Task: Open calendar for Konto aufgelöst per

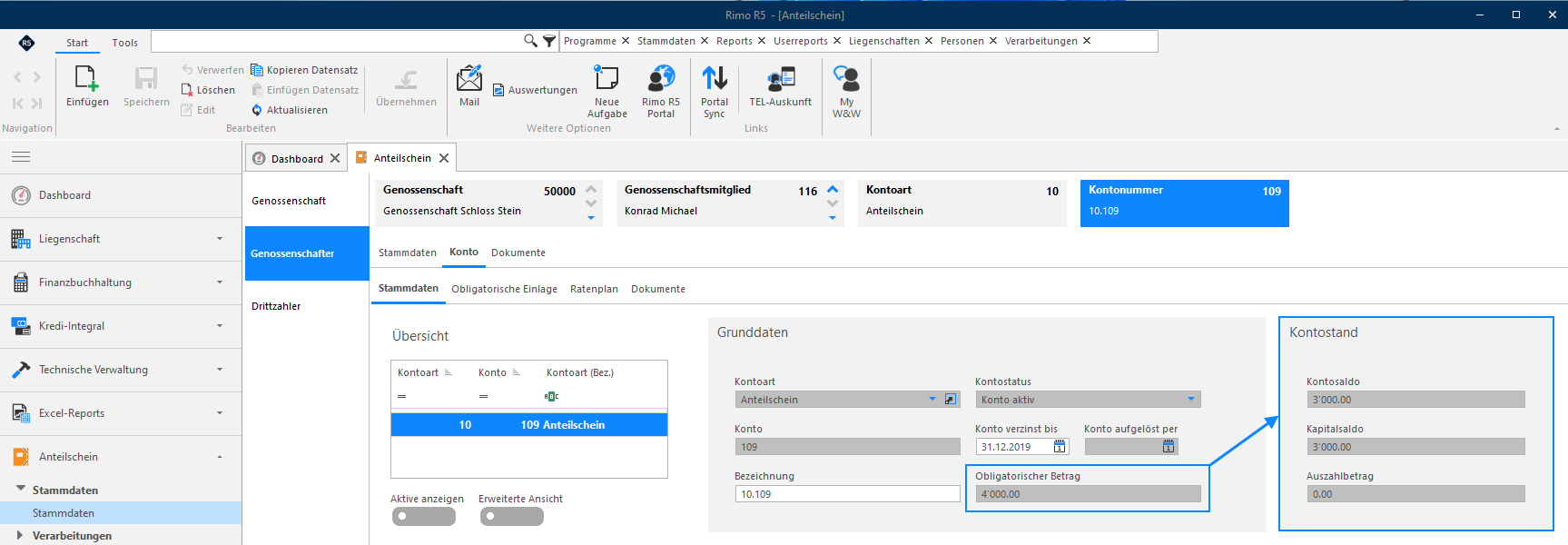Action: [1169, 447]
